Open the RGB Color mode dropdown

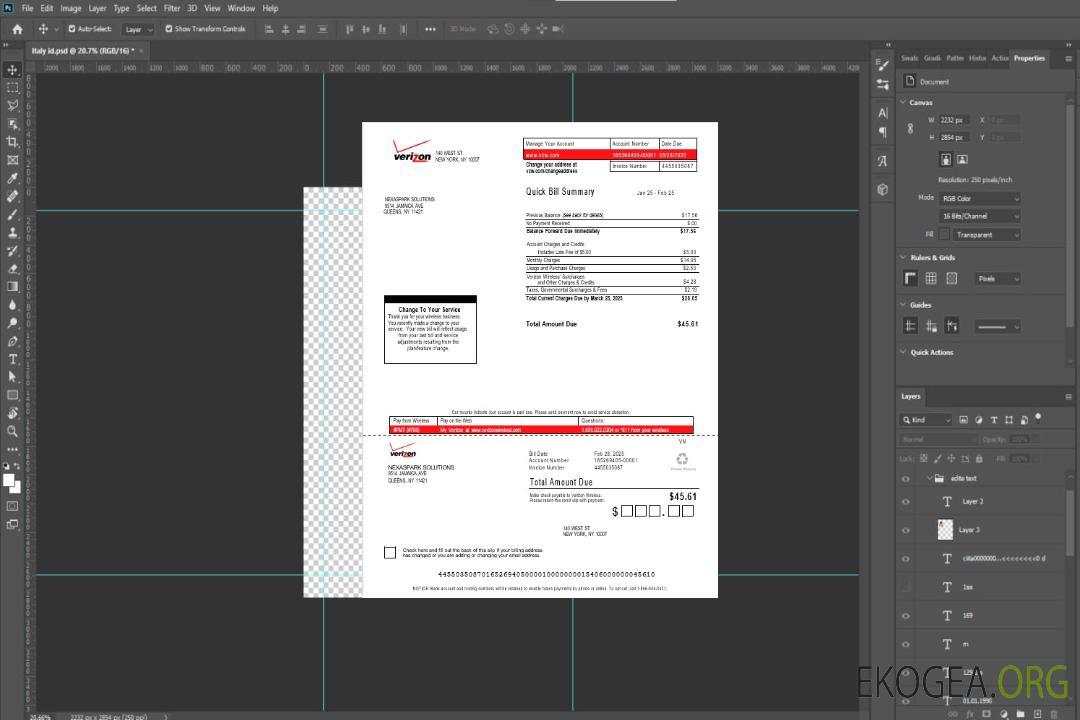point(980,198)
